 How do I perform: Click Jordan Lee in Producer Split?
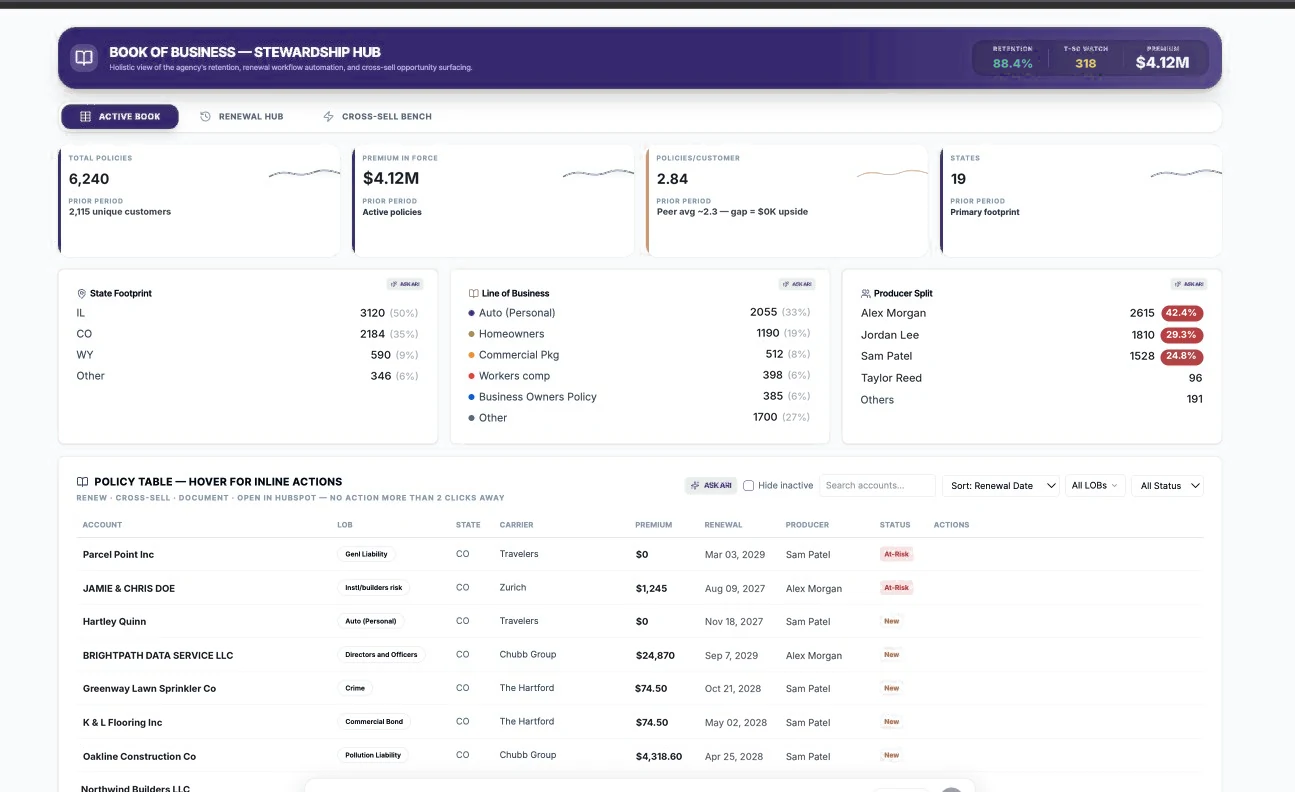click(x=890, y=335)
